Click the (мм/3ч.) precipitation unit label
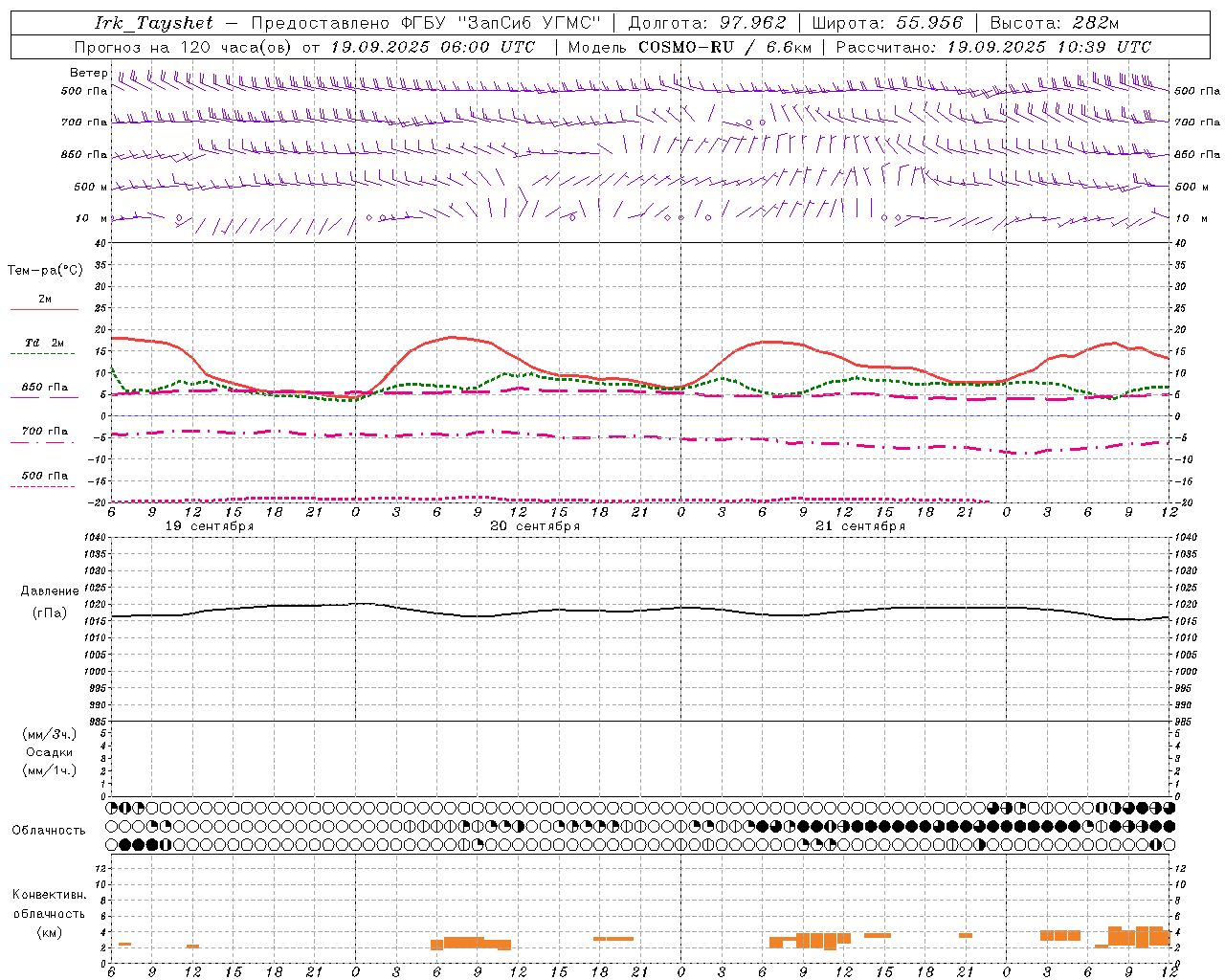This screenshot has height=980, width=1225. pyautogui.click(x=50, y=734)
